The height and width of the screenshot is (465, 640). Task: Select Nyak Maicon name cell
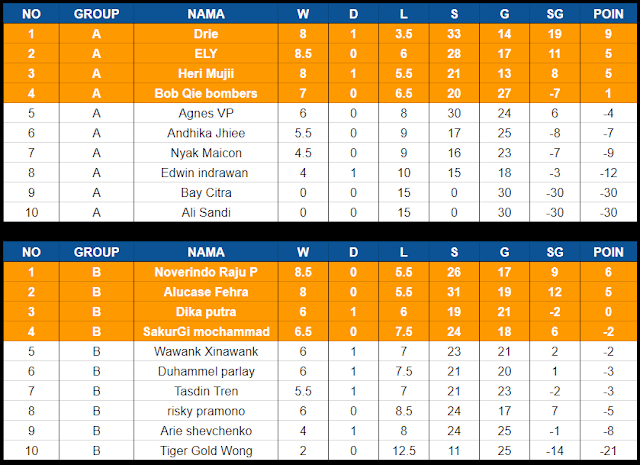pos(206,153)
